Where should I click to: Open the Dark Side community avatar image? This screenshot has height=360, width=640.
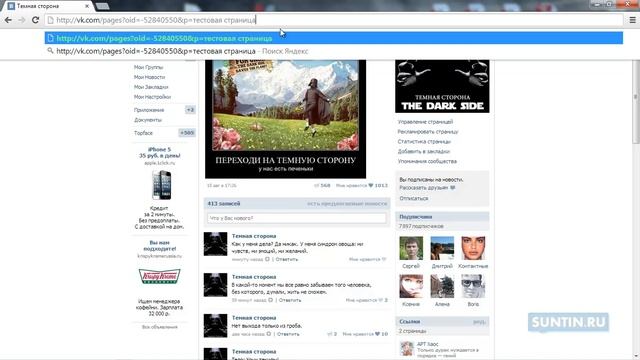coord(442,86)
